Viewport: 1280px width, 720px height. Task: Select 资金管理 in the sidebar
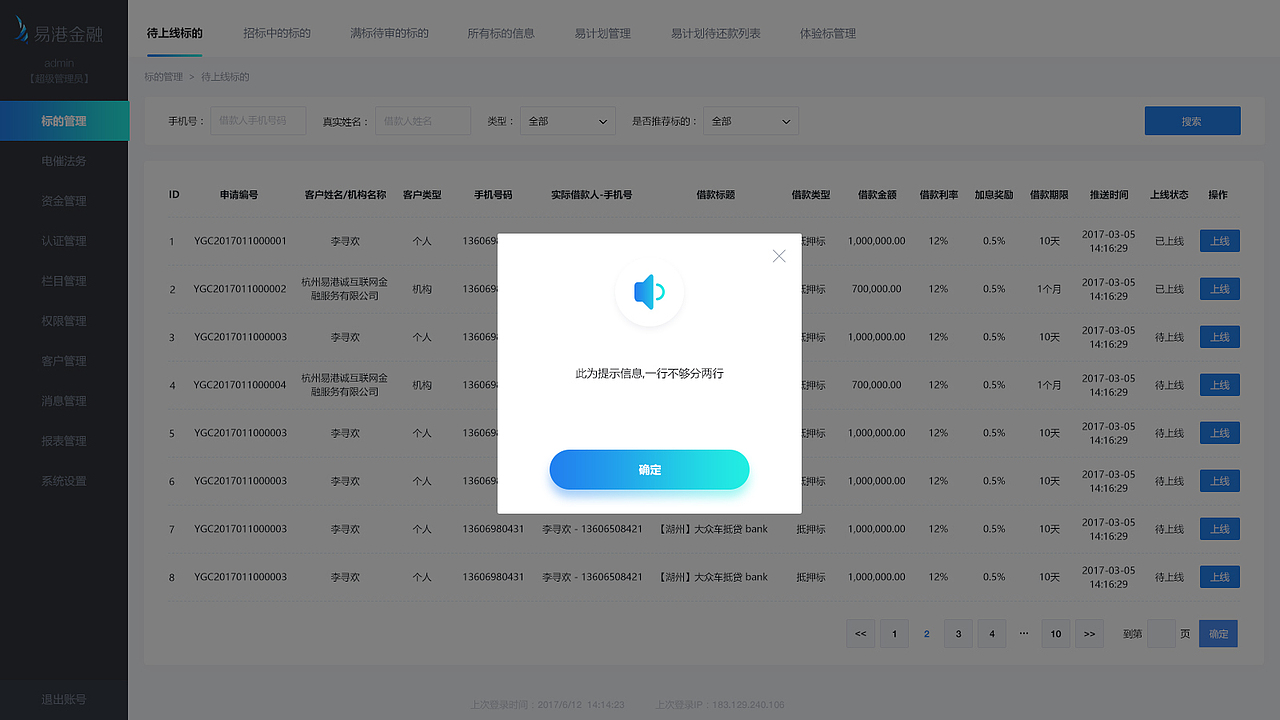[64, 200]
